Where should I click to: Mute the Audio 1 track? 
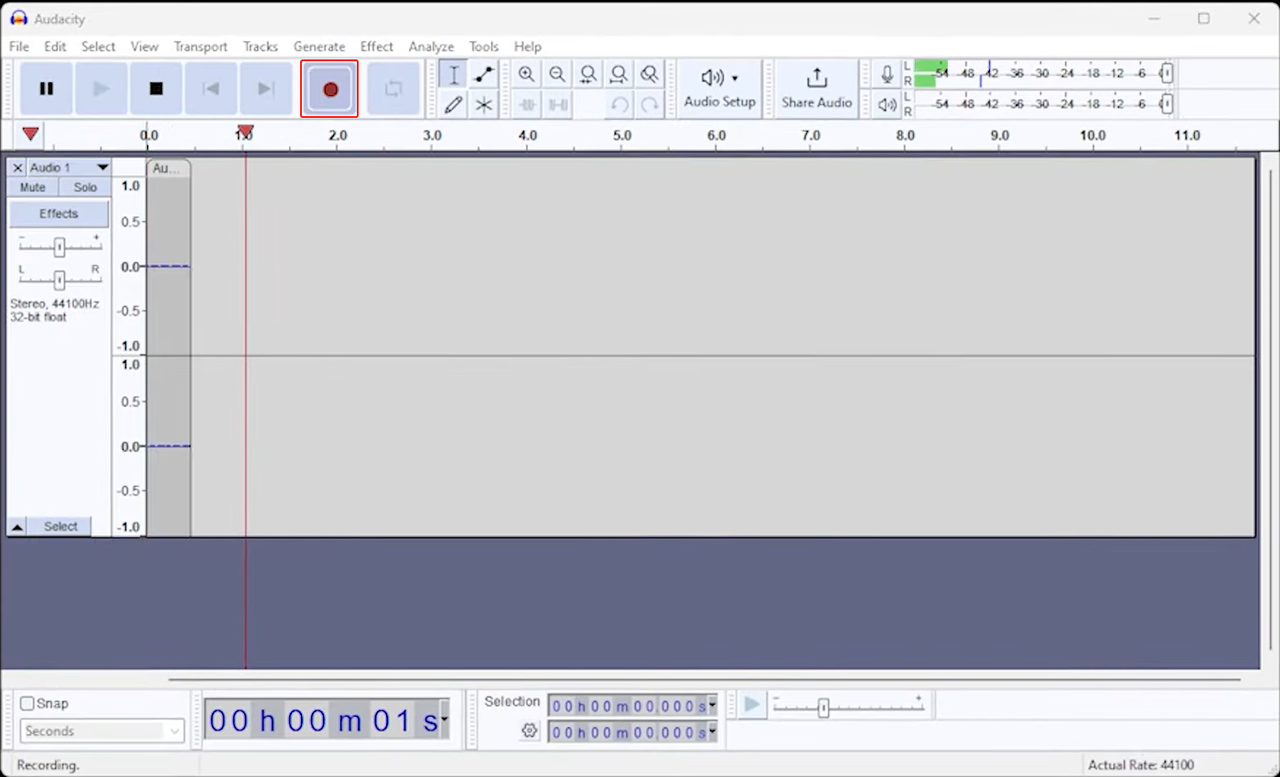point(32,187)
